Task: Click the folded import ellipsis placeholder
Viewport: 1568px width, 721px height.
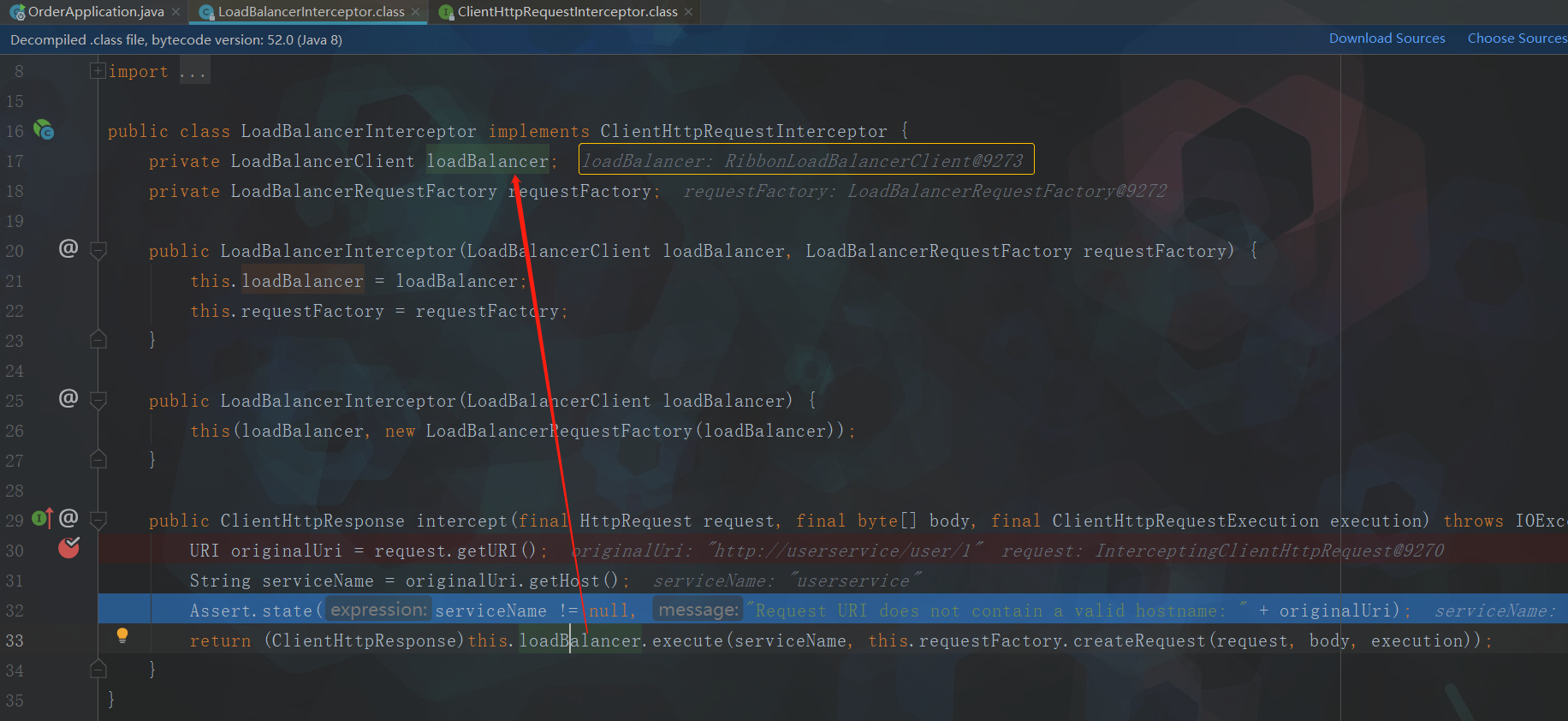Action: (x=193, y=72)
